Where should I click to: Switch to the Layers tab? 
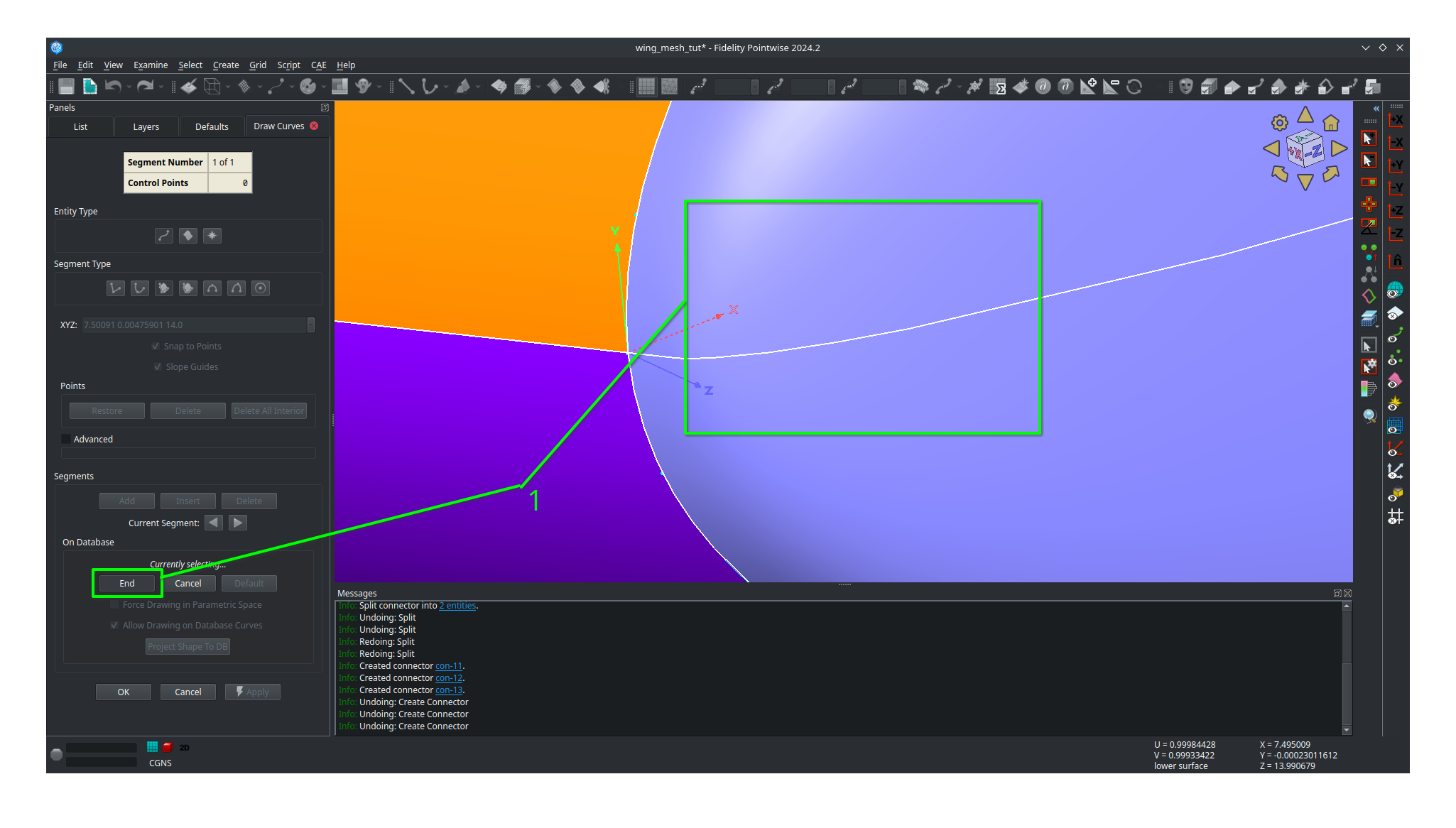tap(146, 126)
